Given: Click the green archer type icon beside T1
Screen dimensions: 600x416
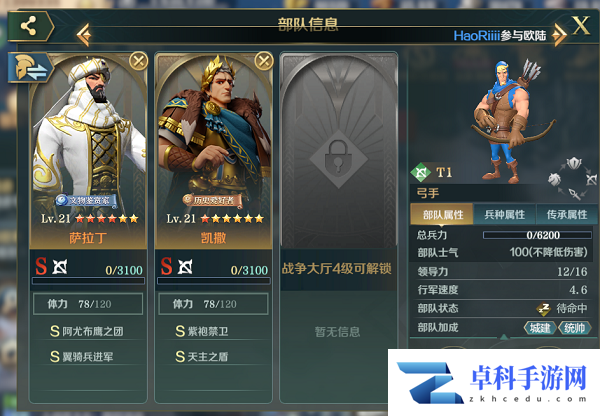Looking at the screenshot, I should [x=421, y=173].
